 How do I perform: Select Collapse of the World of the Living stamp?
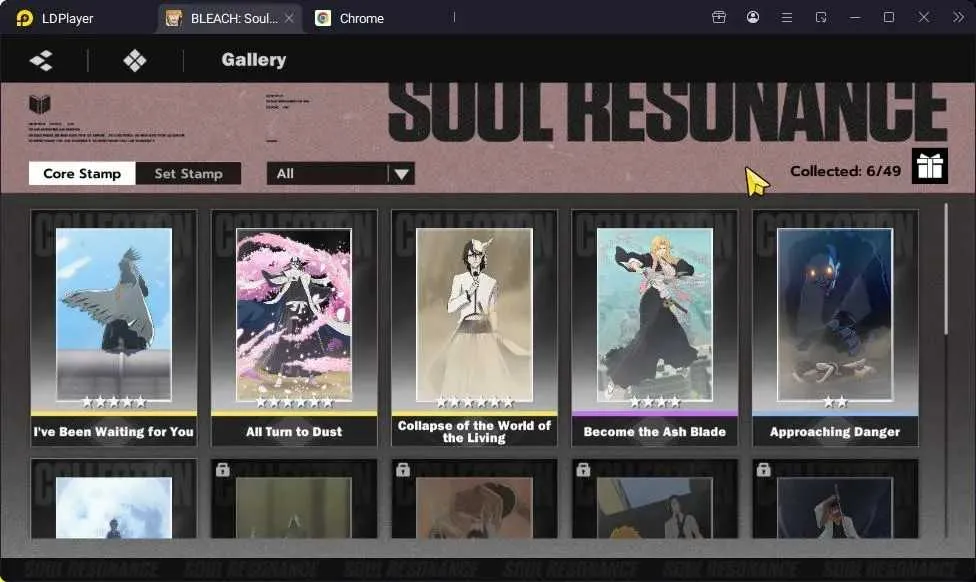point(474,328)
